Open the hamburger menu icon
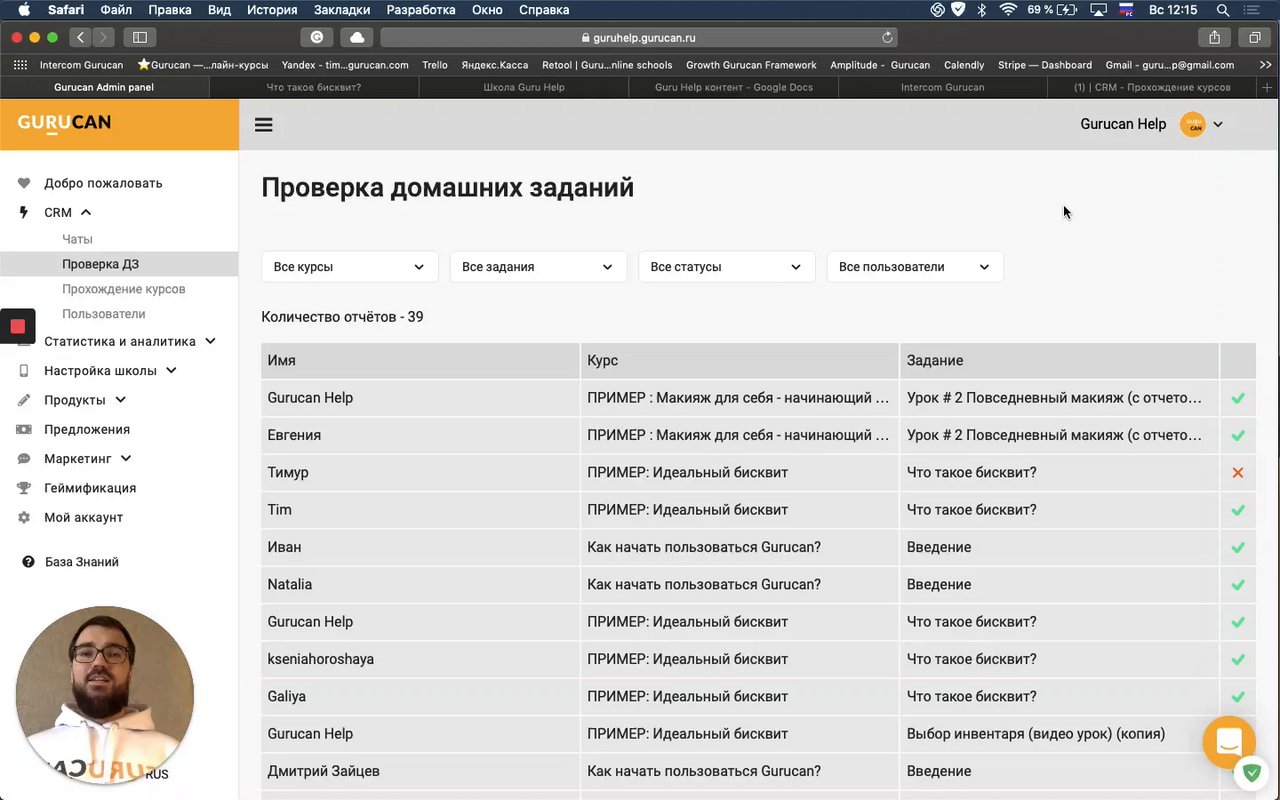The width and height of the screenshot is (1280, 800). point(264,125)
